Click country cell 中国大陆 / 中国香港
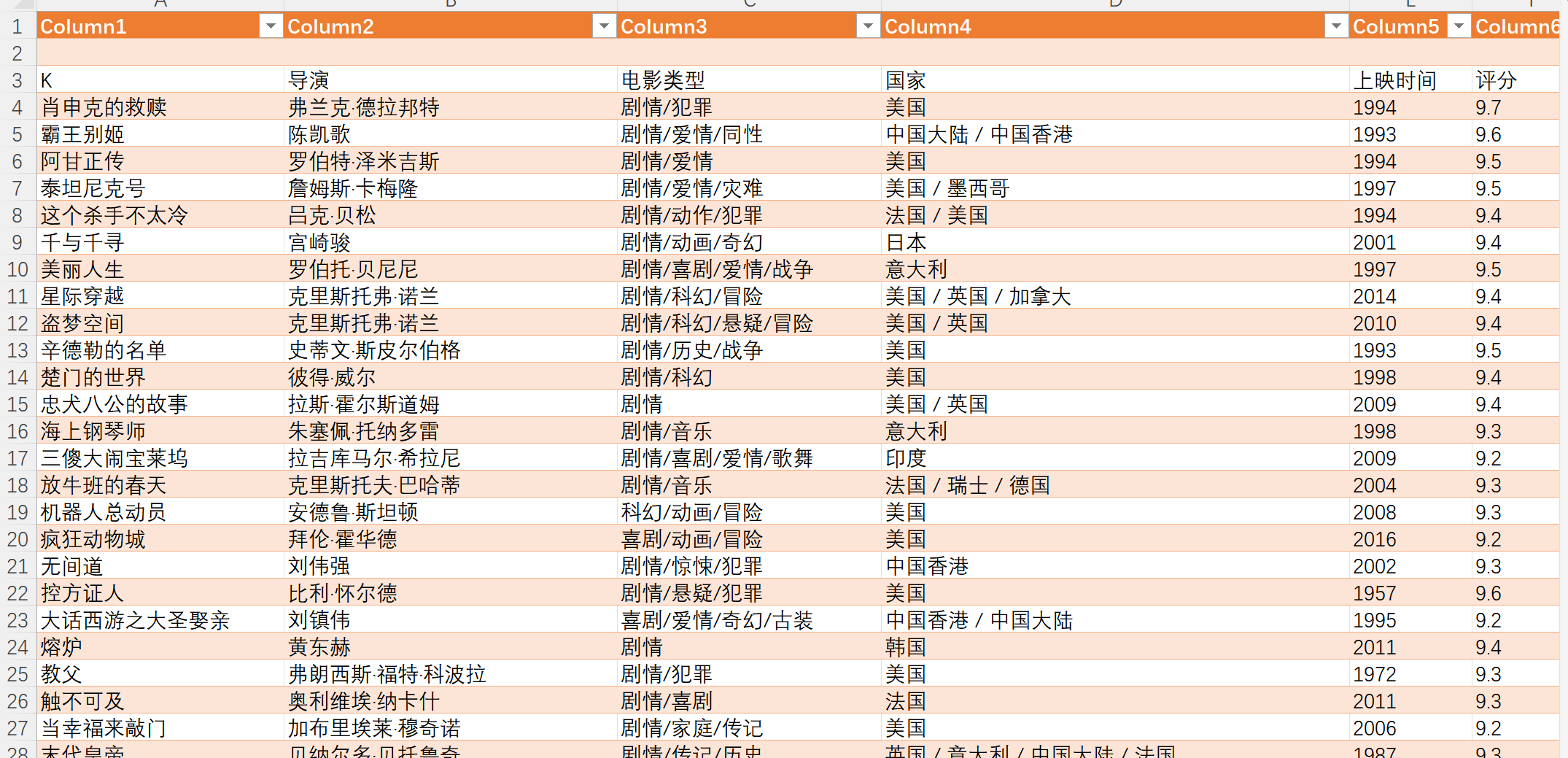This screenshot has height=758, width=1568. point(1116,134)
